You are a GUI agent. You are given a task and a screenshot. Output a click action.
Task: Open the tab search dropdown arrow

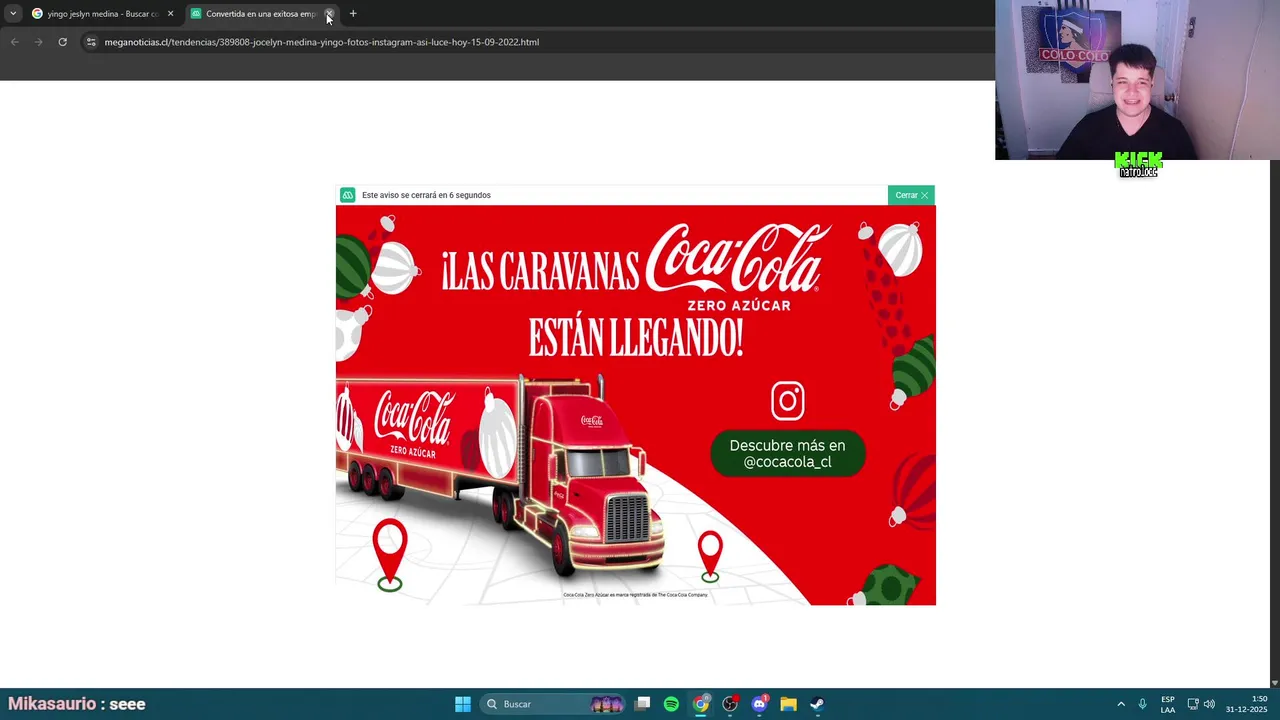pyautogui.click(x=13, y=14)
